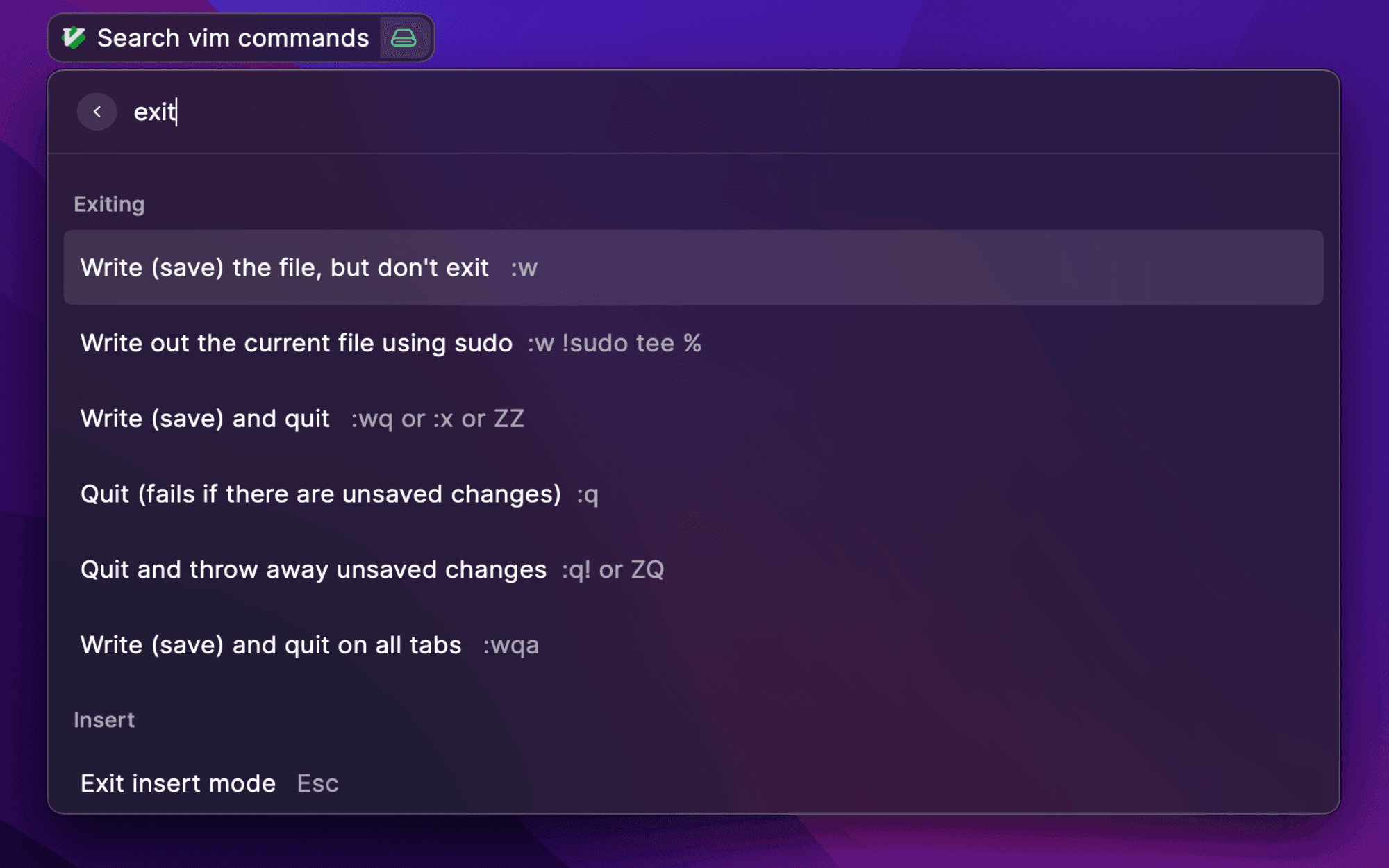This screenshot has width=1389, height=868.
Task: Click the green store icon beside the title
Action: click(x=404, y=37)
